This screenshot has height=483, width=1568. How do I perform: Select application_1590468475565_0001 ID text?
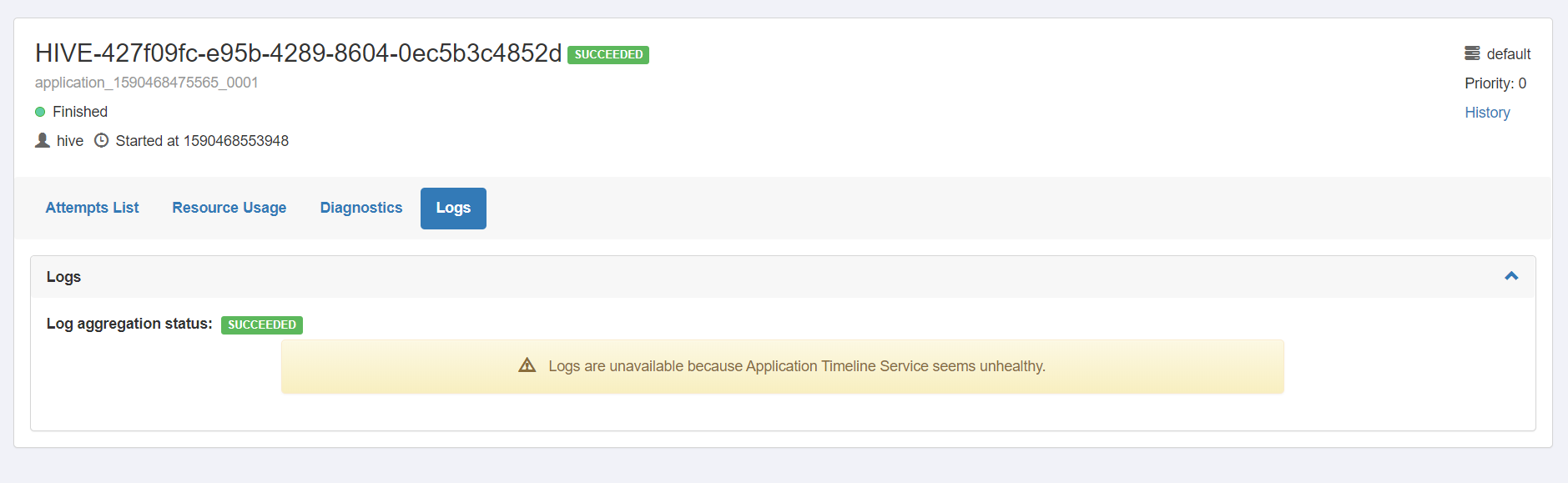pyautogui.click(x=146, y=83)
